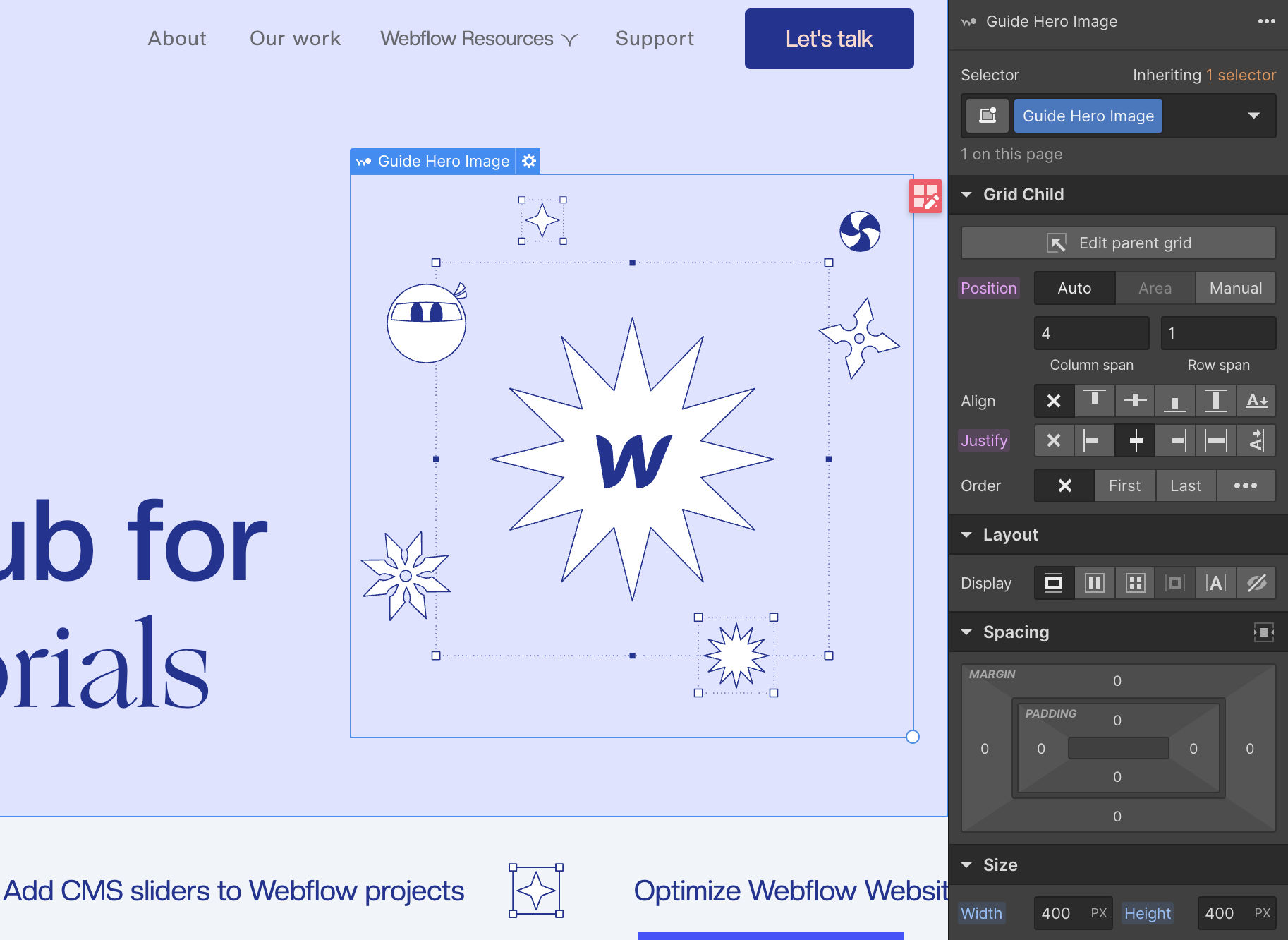Set Justify to start

1095,440
